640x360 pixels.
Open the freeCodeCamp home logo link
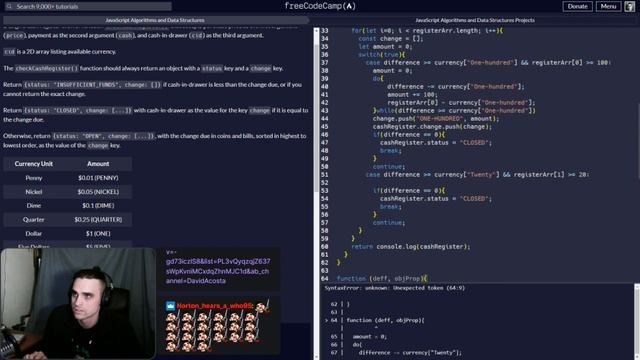pos(320,6)
